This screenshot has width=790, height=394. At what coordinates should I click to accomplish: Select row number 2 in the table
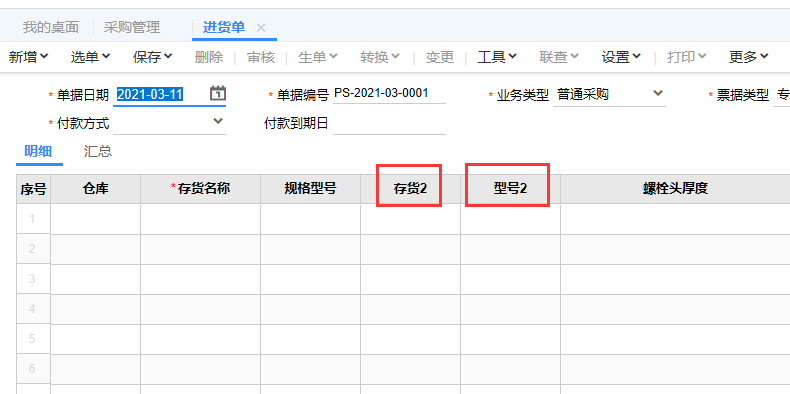point(33,249)
